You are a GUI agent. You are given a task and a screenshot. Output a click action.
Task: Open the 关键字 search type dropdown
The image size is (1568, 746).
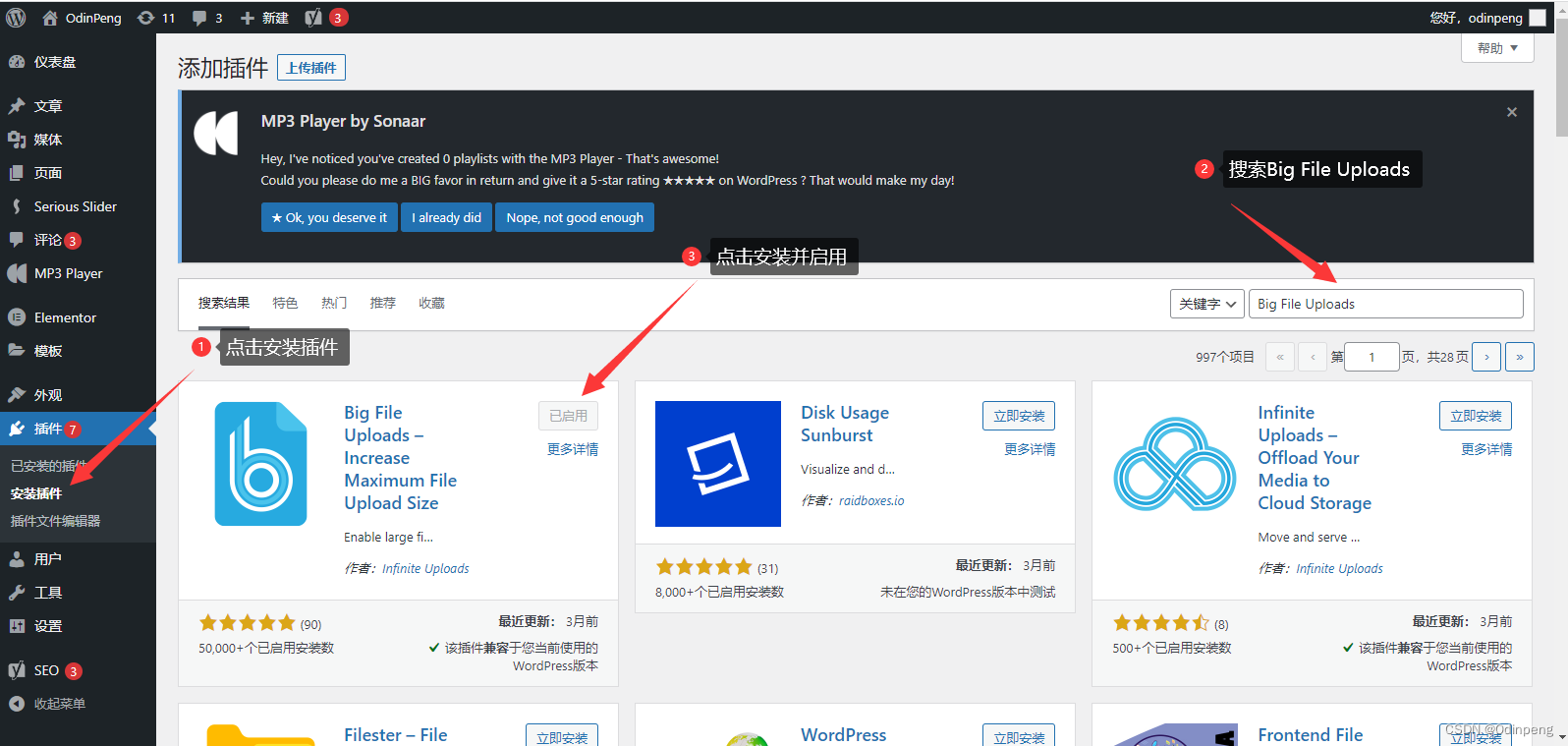[1207, 304]
